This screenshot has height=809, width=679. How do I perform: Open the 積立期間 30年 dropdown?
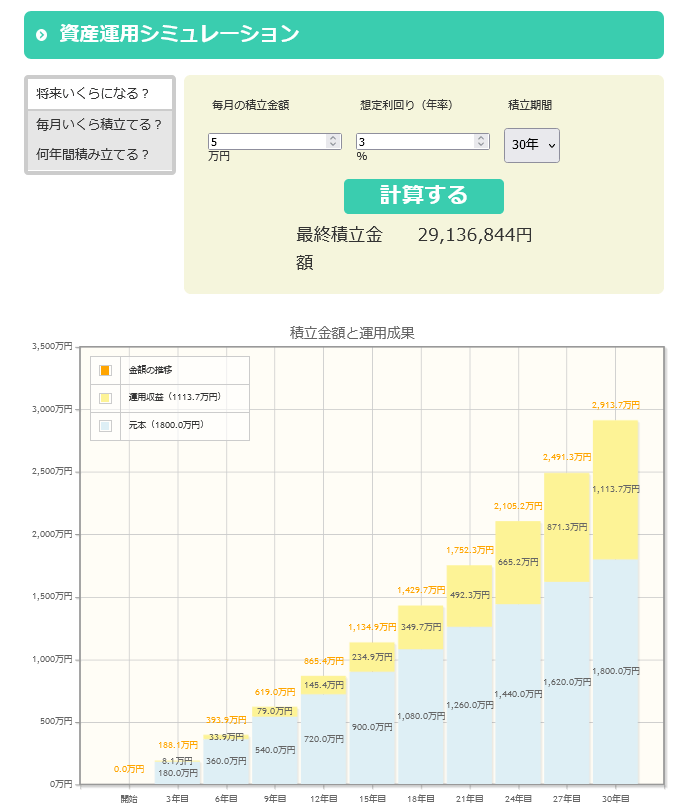tap(531, 144)
